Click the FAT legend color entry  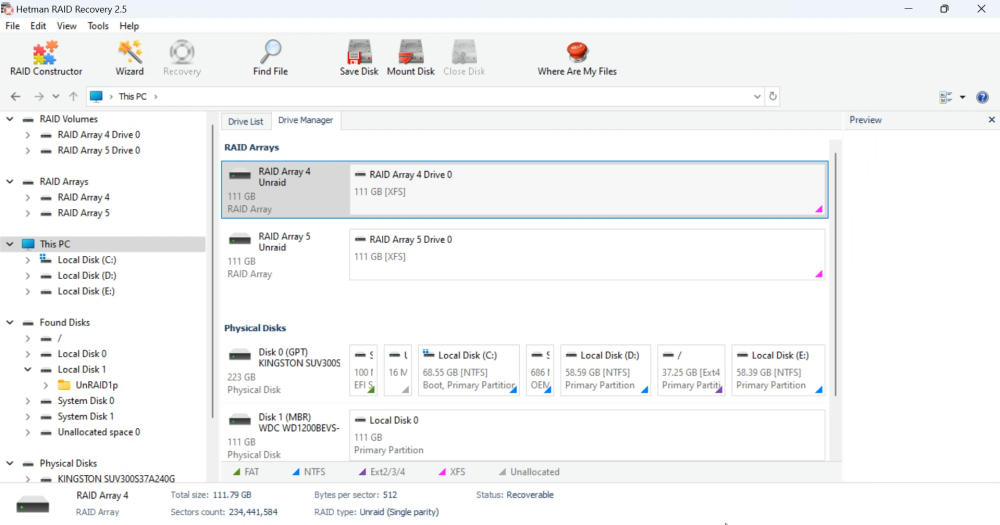coord(246,472)
